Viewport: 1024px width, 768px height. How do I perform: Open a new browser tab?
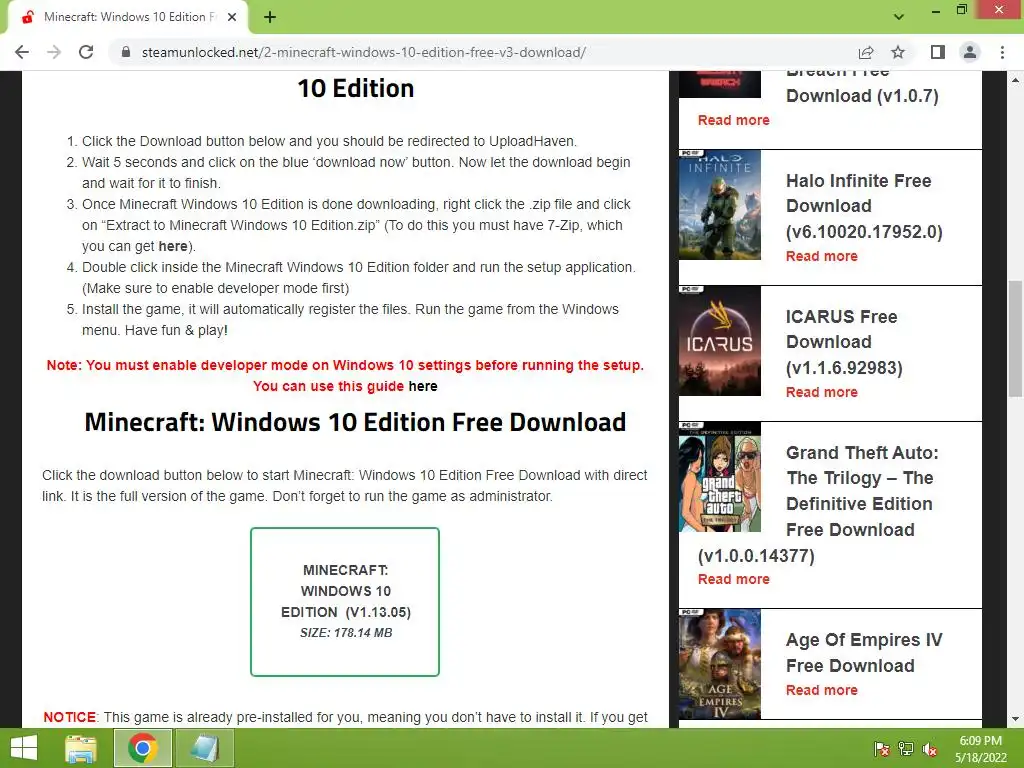point(270,17)
